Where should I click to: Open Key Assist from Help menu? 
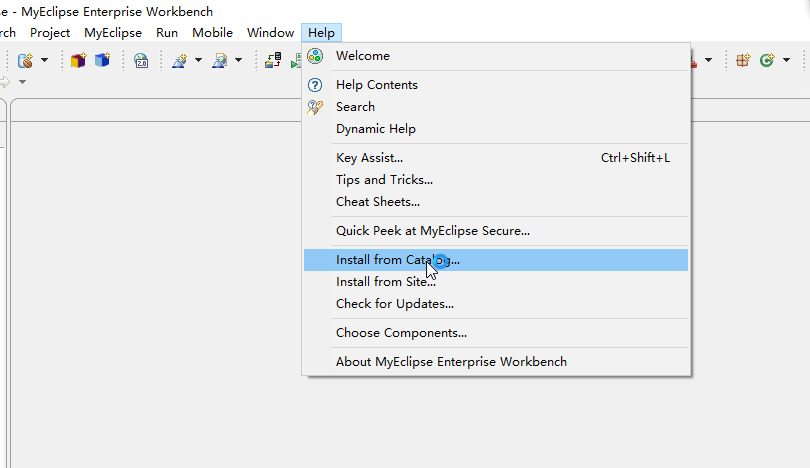[369, 158]
